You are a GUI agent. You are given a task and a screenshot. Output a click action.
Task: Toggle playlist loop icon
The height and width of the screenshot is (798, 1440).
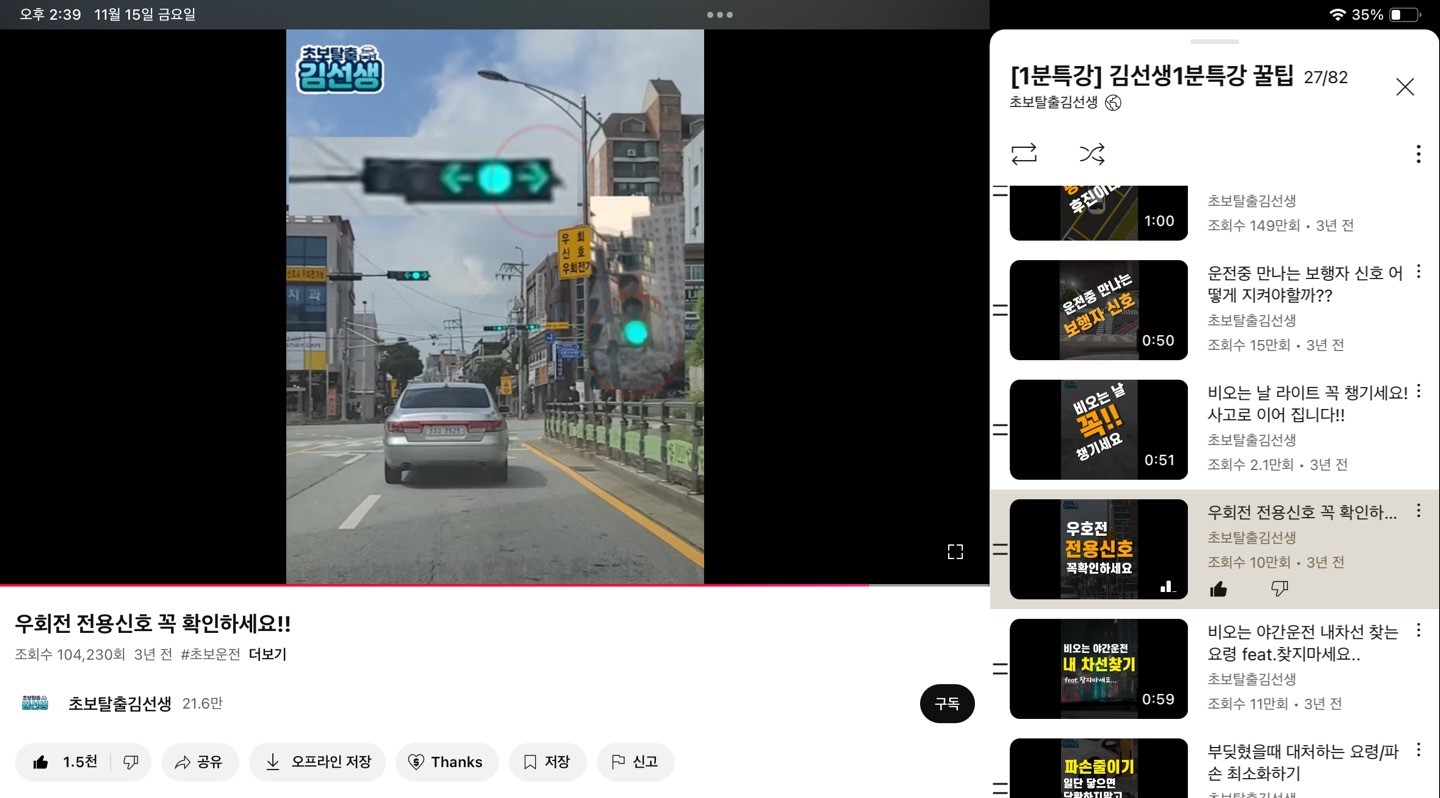coord(1024,154)
